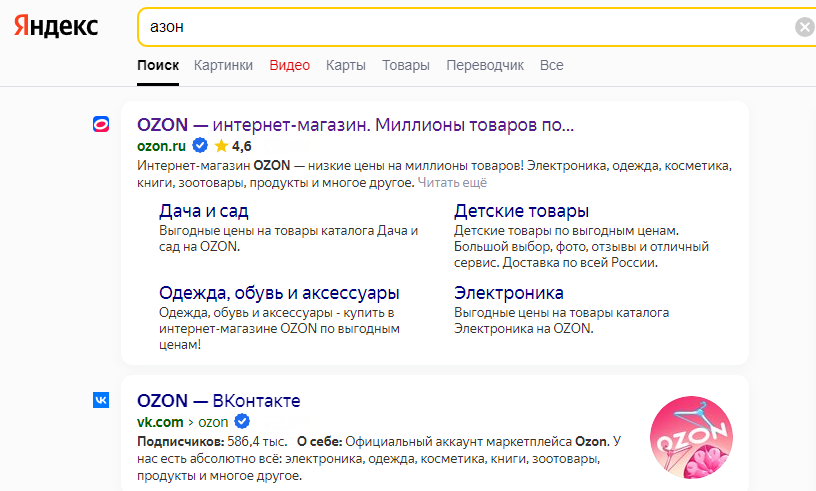Open the Одежда, обувь и аксессуары sitelink
The height and width of the screenshot is (491, 816).
click(x=279, y=293)
